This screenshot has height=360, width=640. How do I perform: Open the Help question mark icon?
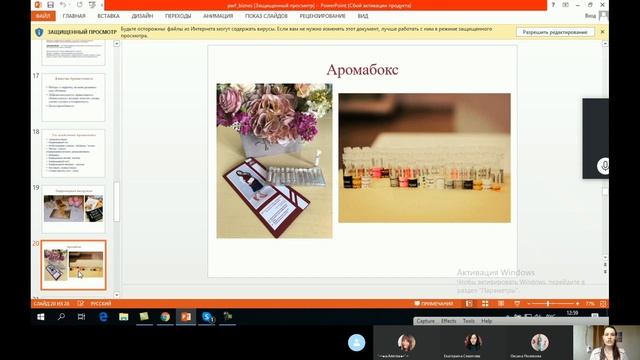pos(553,5)
